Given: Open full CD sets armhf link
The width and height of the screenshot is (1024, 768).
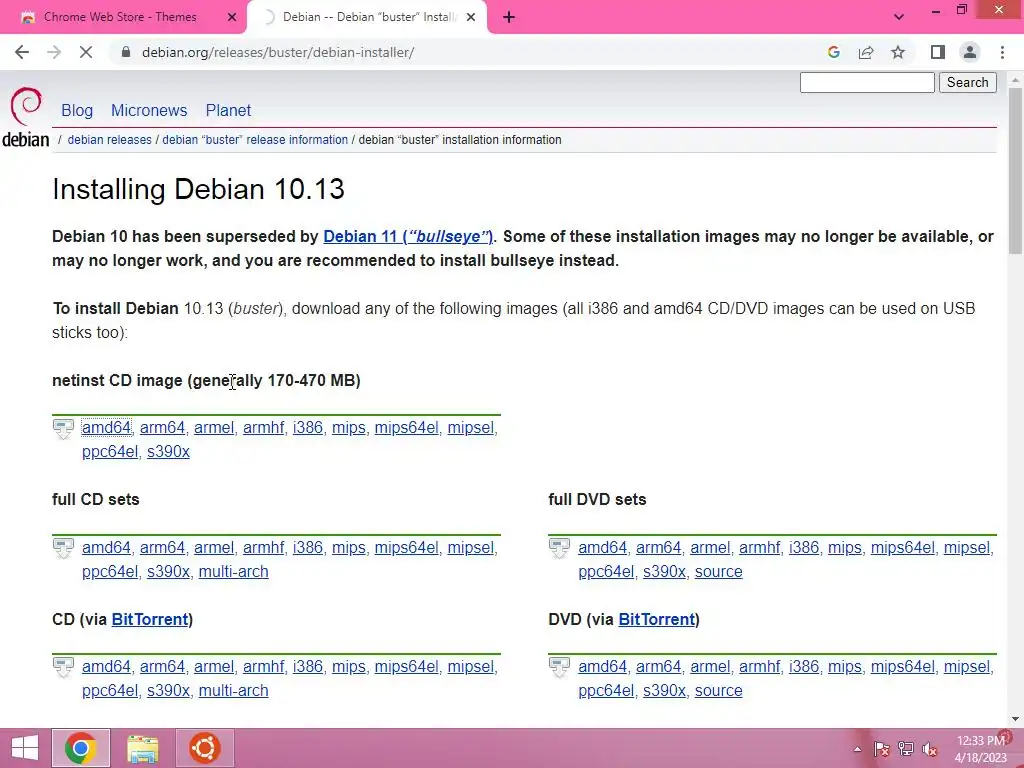Looking at the screenshot, I should tap(263, 547).
